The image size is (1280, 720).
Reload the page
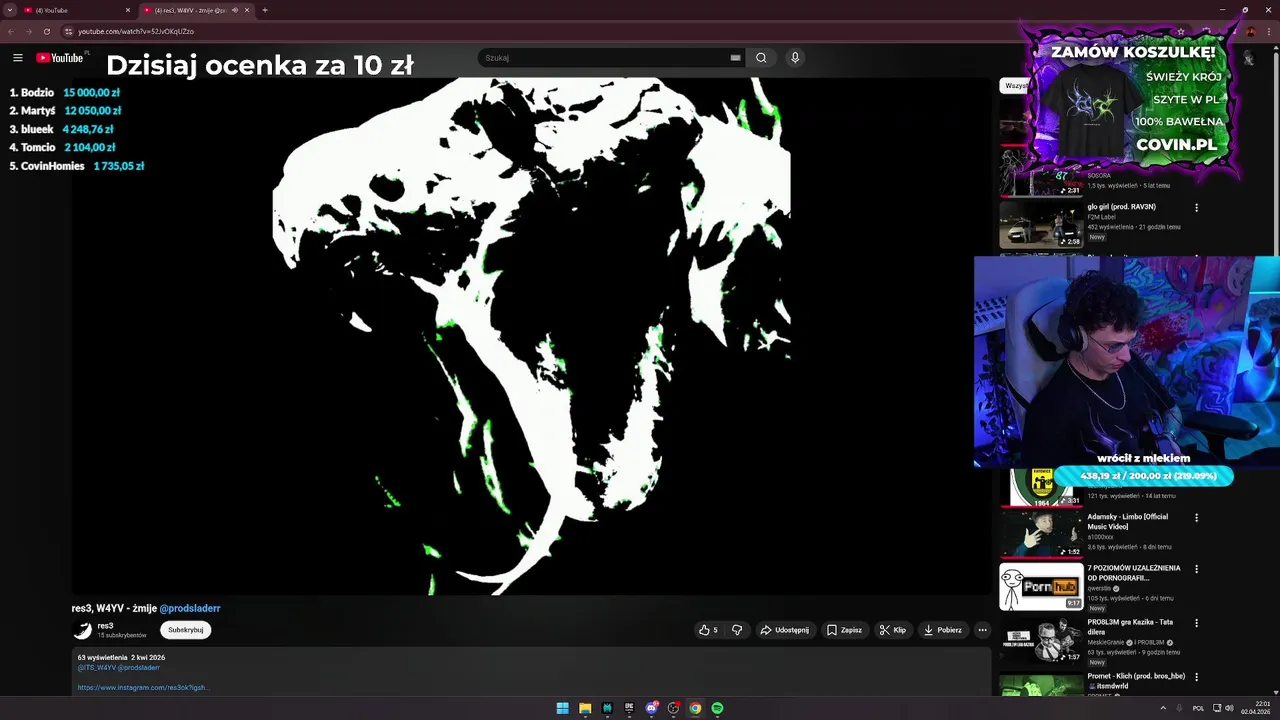[46, 31]
